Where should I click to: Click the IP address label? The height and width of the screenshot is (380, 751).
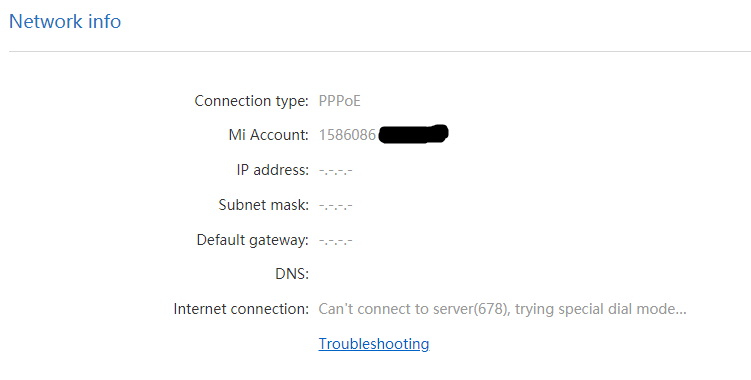pyautogui.click(x=273, y=170)
